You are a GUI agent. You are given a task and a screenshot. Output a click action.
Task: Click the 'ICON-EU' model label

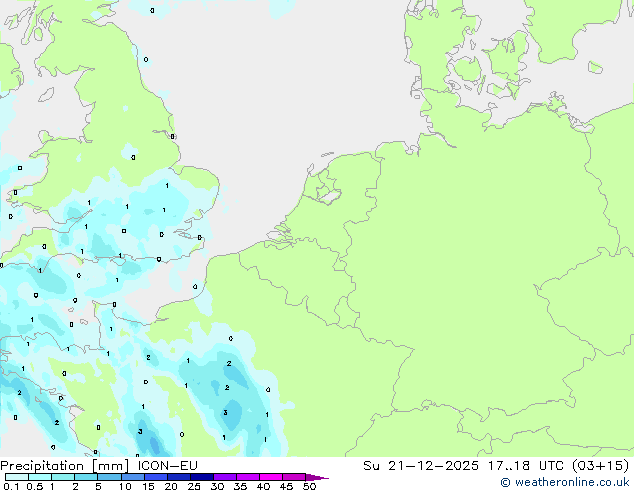(167, 466)
